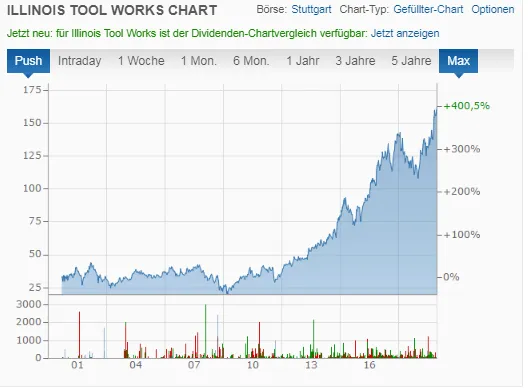Screen dimensions: 528x388
Task: Open the Stuttgart Börse selector
Action: tap(311, 9)
